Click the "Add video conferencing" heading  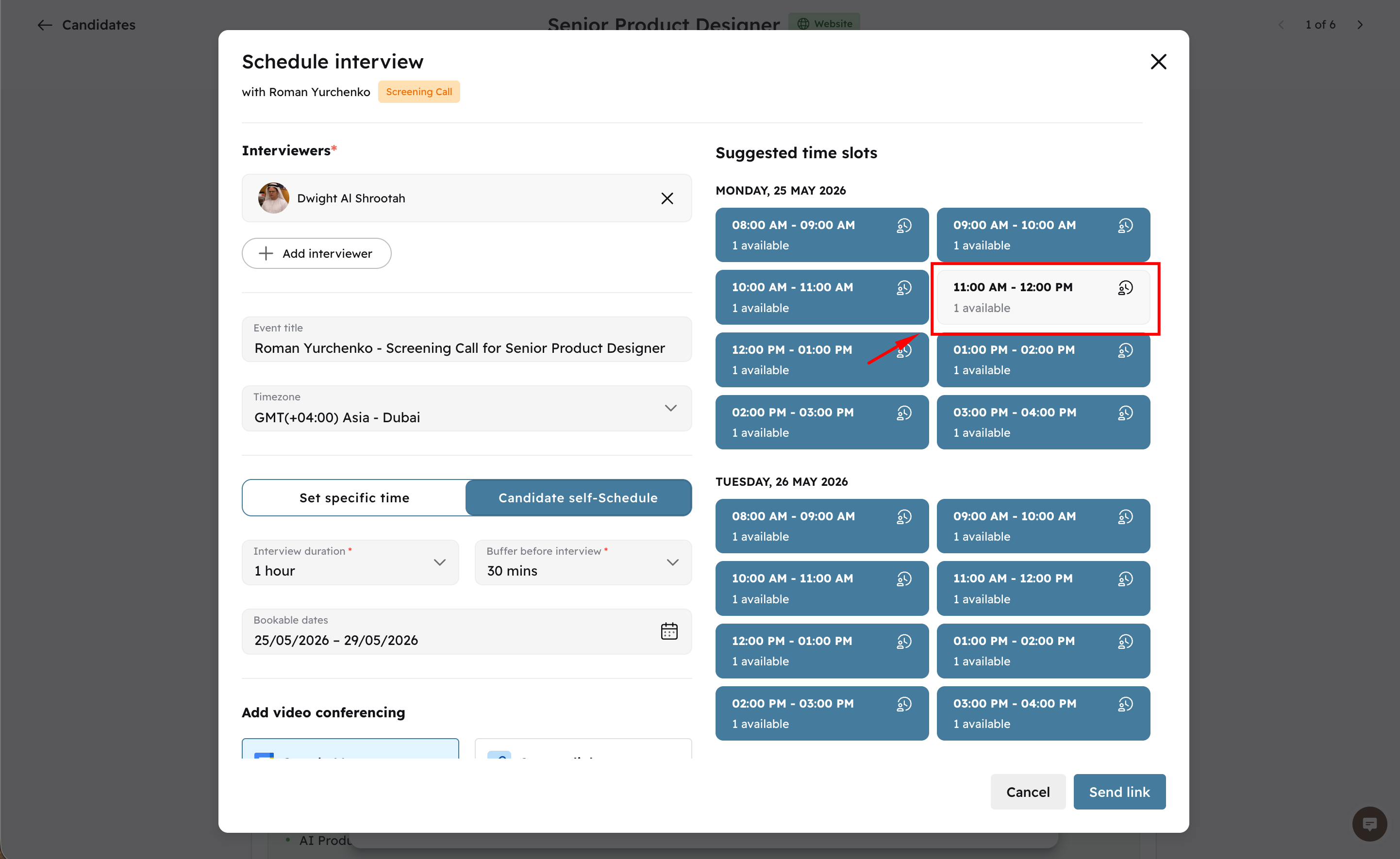pyautogui.click(x=323, y=712)
